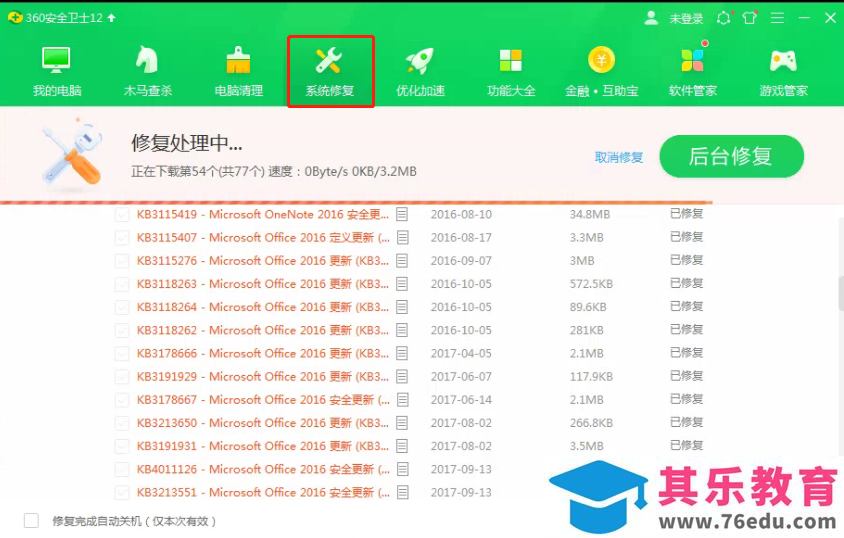The image size is (844, 538).
Task: View details icon for KB3213650 update
Action: [402, 422]
